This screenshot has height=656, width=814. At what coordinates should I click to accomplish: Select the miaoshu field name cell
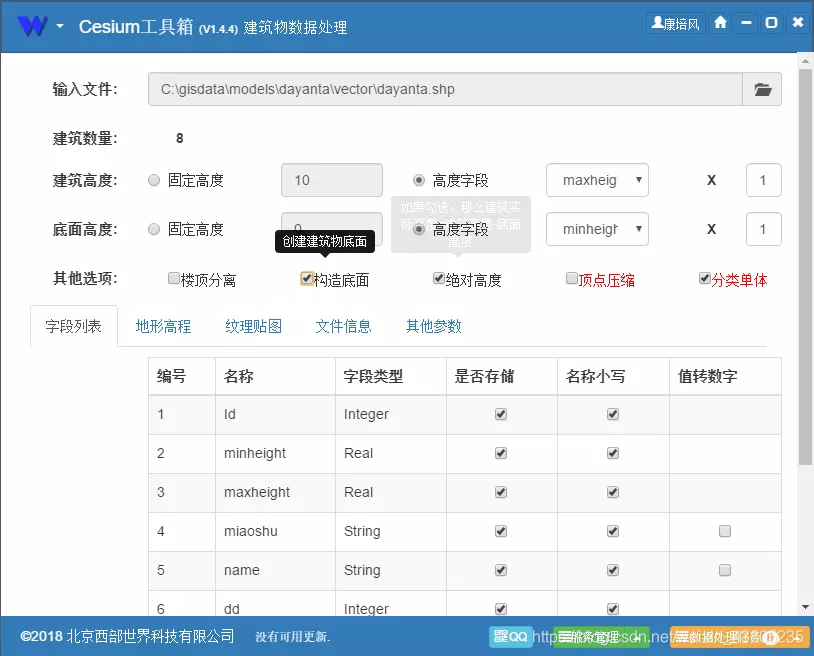(275, 531)
